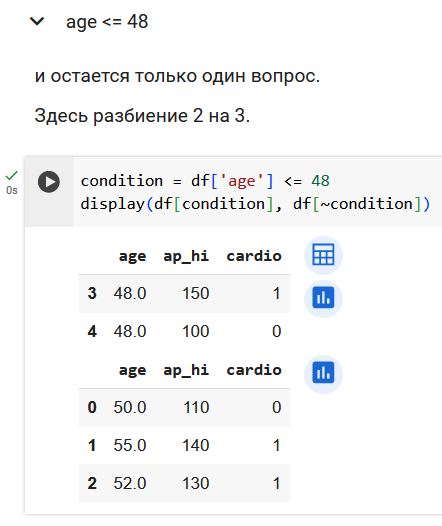The width and height of the screenshot is (442, 526).
Task: Select row index 0 with age 50.0
Action: tap(184, 408)
